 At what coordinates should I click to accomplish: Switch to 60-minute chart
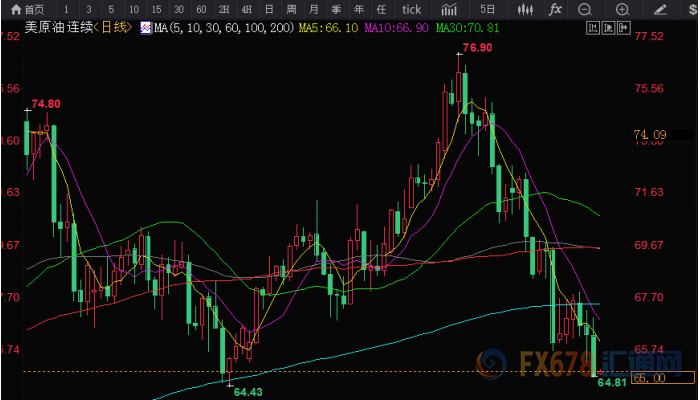click(201, 8)
